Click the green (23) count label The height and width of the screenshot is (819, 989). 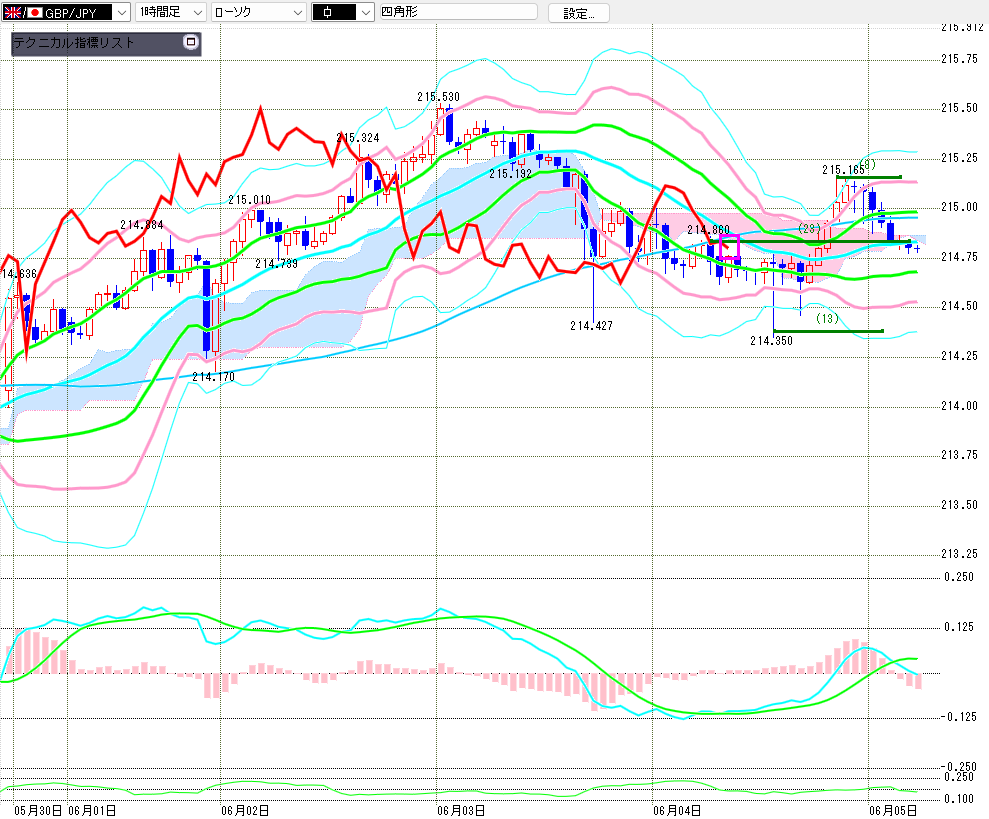[809, 228]
